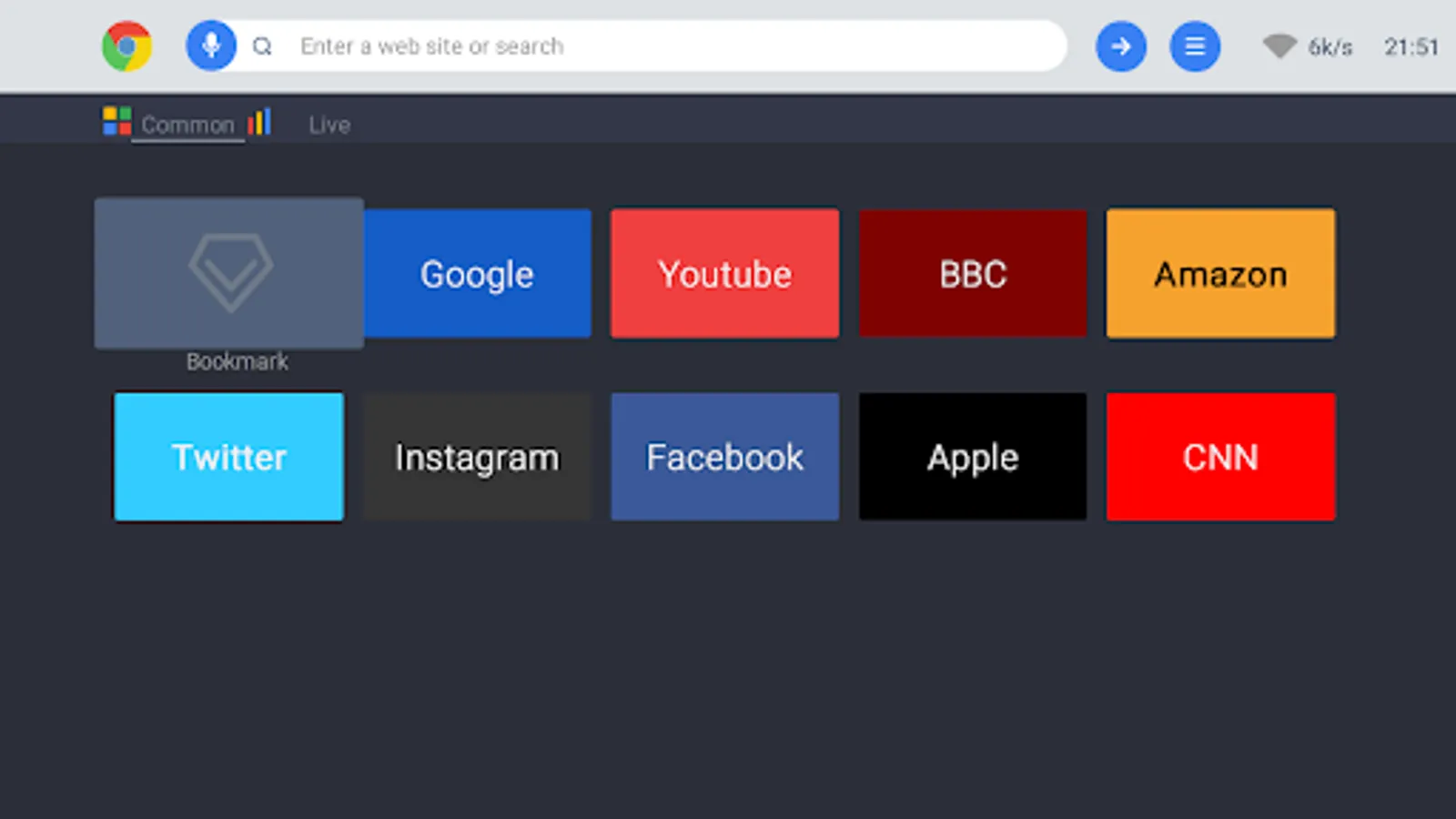
Task: Switch to the Common tab
Action: pos(187,125)
